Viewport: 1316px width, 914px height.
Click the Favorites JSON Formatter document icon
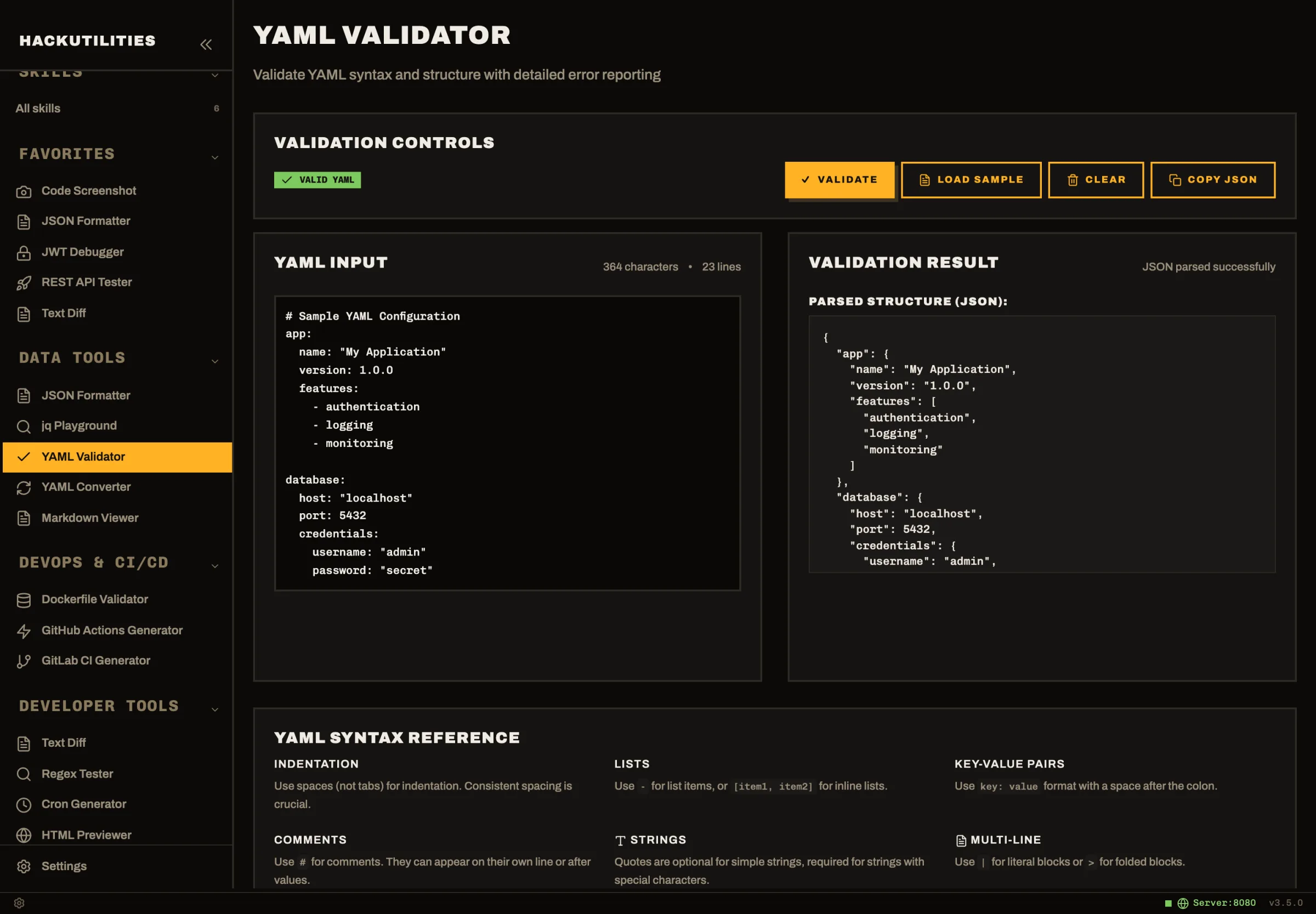click(x=24, y=222)
